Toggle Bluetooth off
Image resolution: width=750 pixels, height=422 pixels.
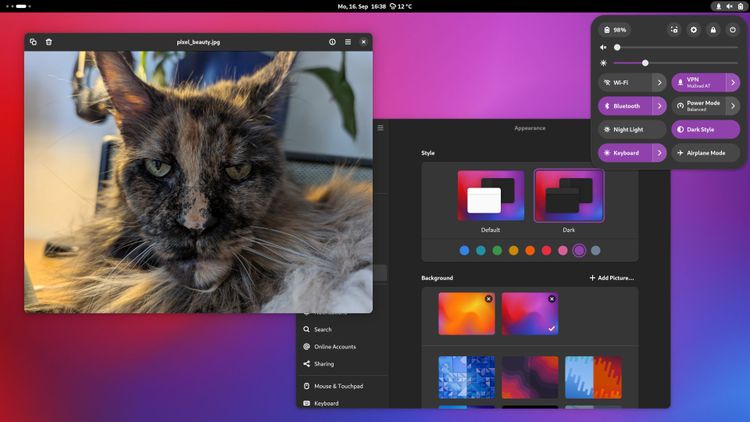coord(625,106)
